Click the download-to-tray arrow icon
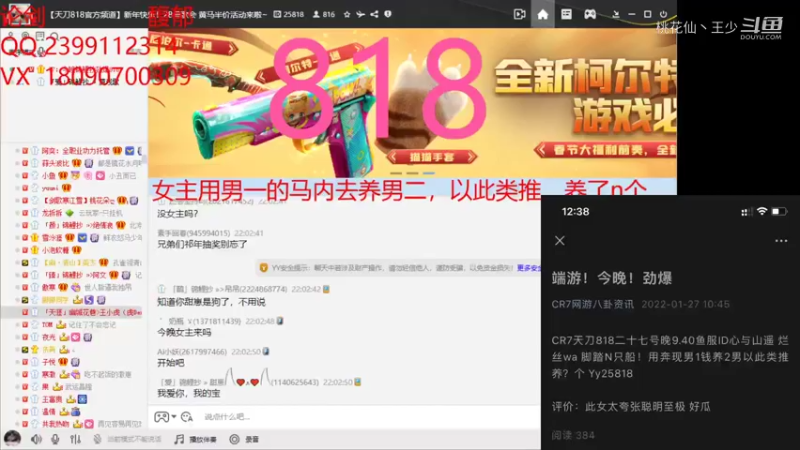The height and width of the screenshot is (450, 800). pos(616,14)
